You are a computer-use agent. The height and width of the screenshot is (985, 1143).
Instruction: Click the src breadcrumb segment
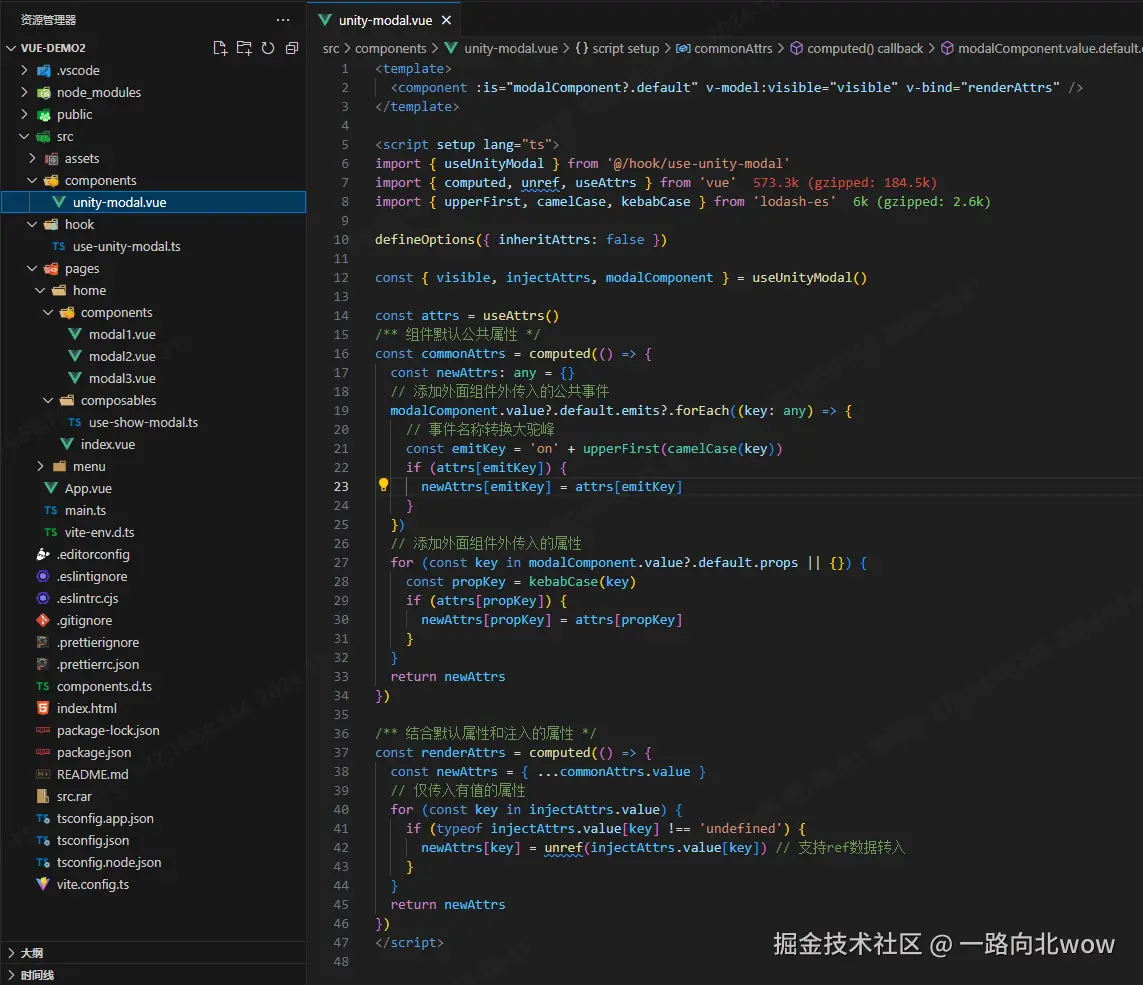point(331,48)
